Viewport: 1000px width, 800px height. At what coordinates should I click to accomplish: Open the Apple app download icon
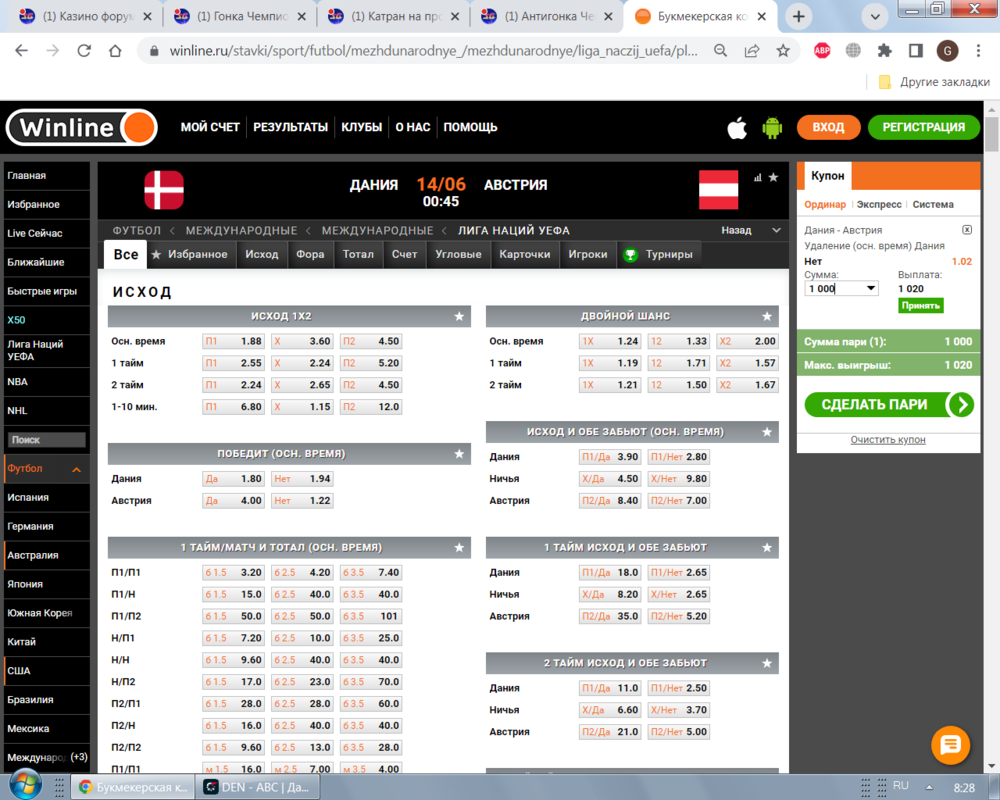(x=737, y=128)
